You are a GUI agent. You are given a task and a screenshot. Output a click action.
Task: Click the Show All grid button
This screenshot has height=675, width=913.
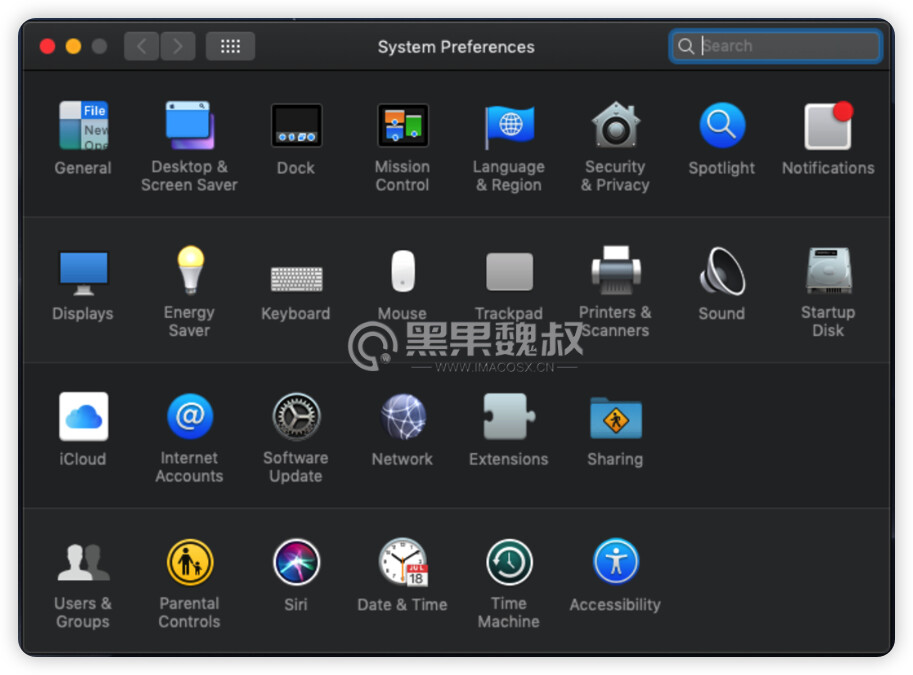[x=231, y=46]
